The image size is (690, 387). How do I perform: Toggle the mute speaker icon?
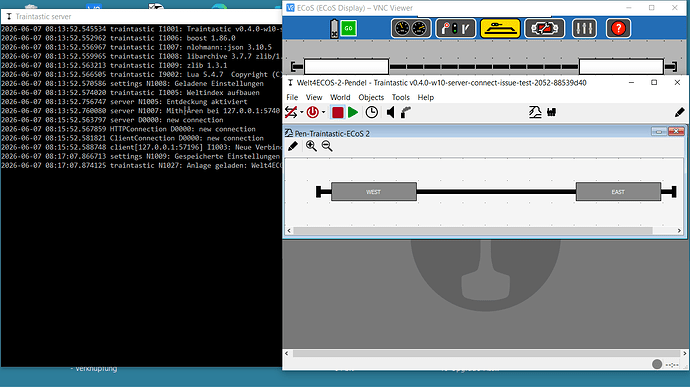(x=390, y=112)
